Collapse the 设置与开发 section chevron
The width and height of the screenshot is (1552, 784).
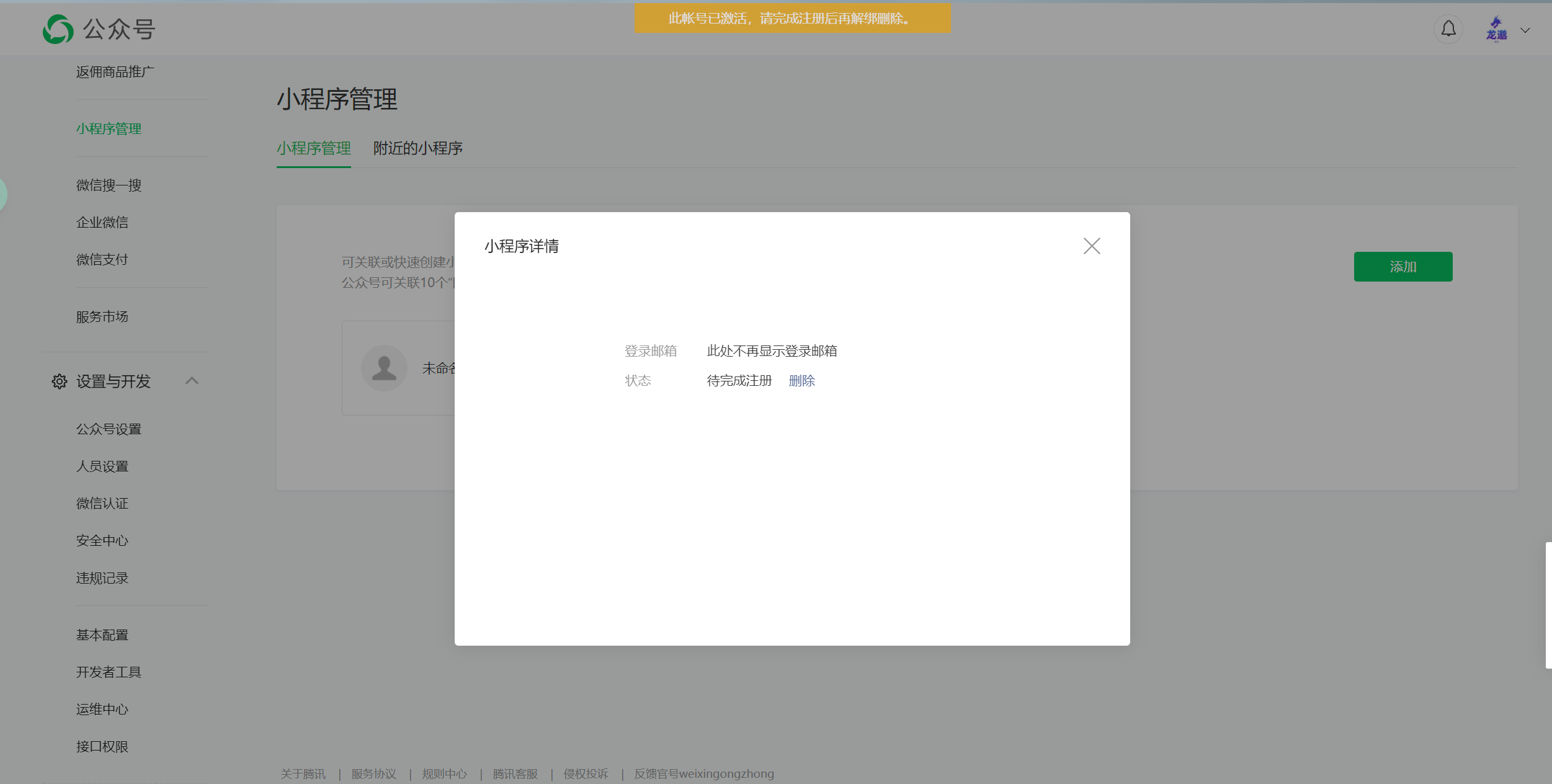(x=192, y=381)
